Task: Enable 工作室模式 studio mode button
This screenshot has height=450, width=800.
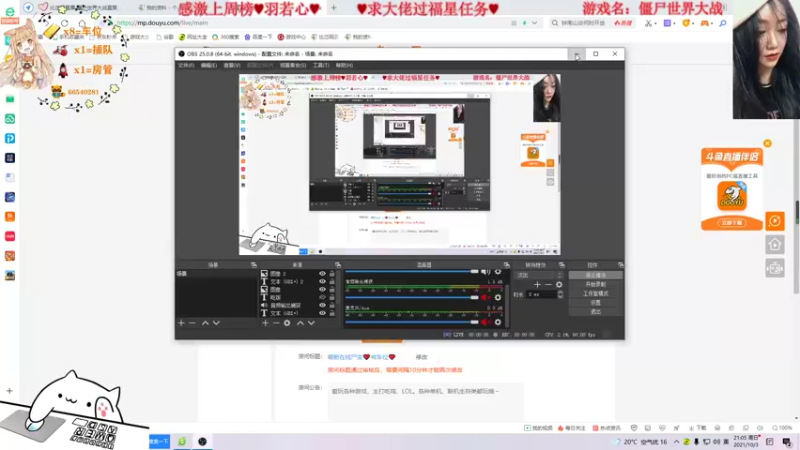Action: click(x=595, y=293)
